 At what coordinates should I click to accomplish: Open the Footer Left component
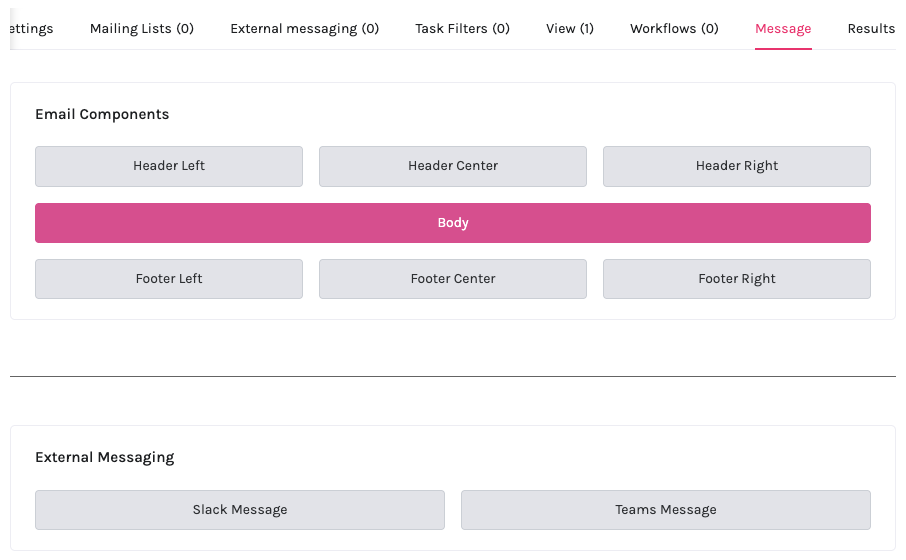pyautogui.click(x=169, y=279)
